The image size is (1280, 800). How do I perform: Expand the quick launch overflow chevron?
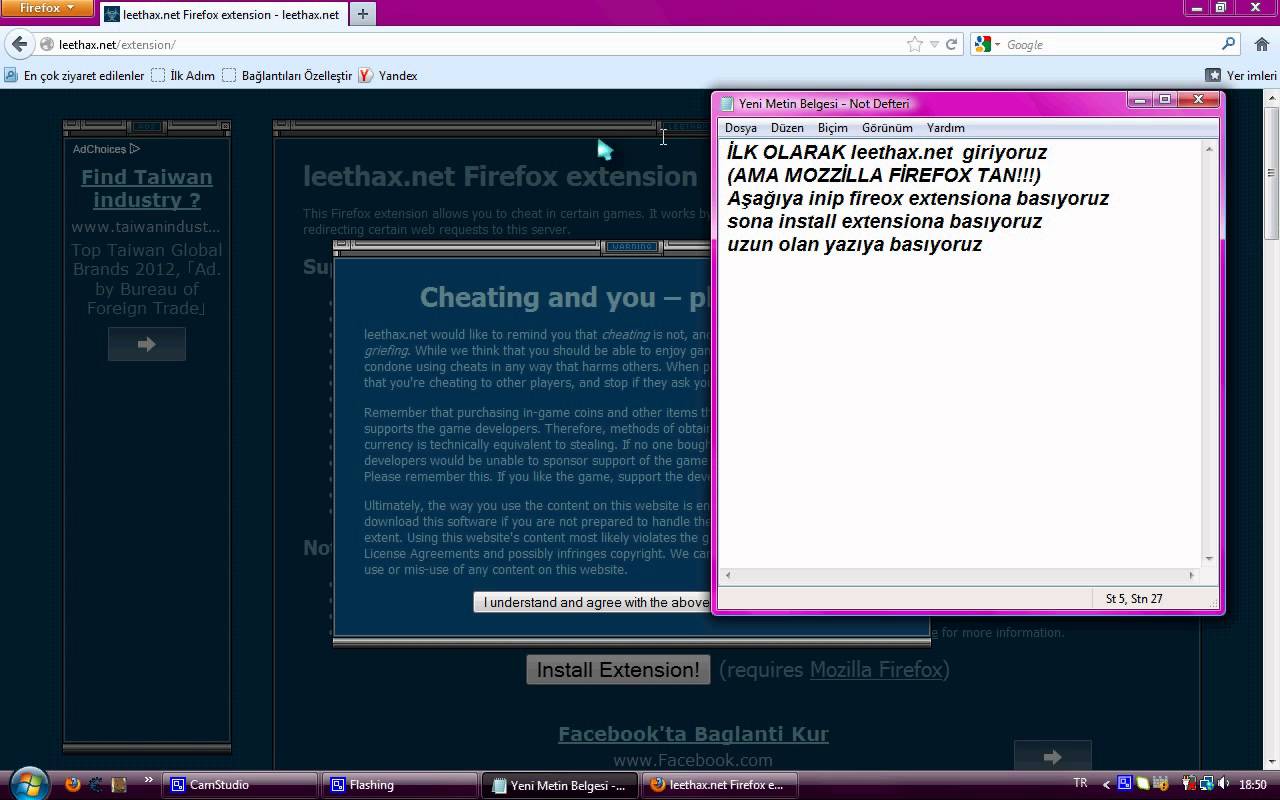click(x=149, y=780)
